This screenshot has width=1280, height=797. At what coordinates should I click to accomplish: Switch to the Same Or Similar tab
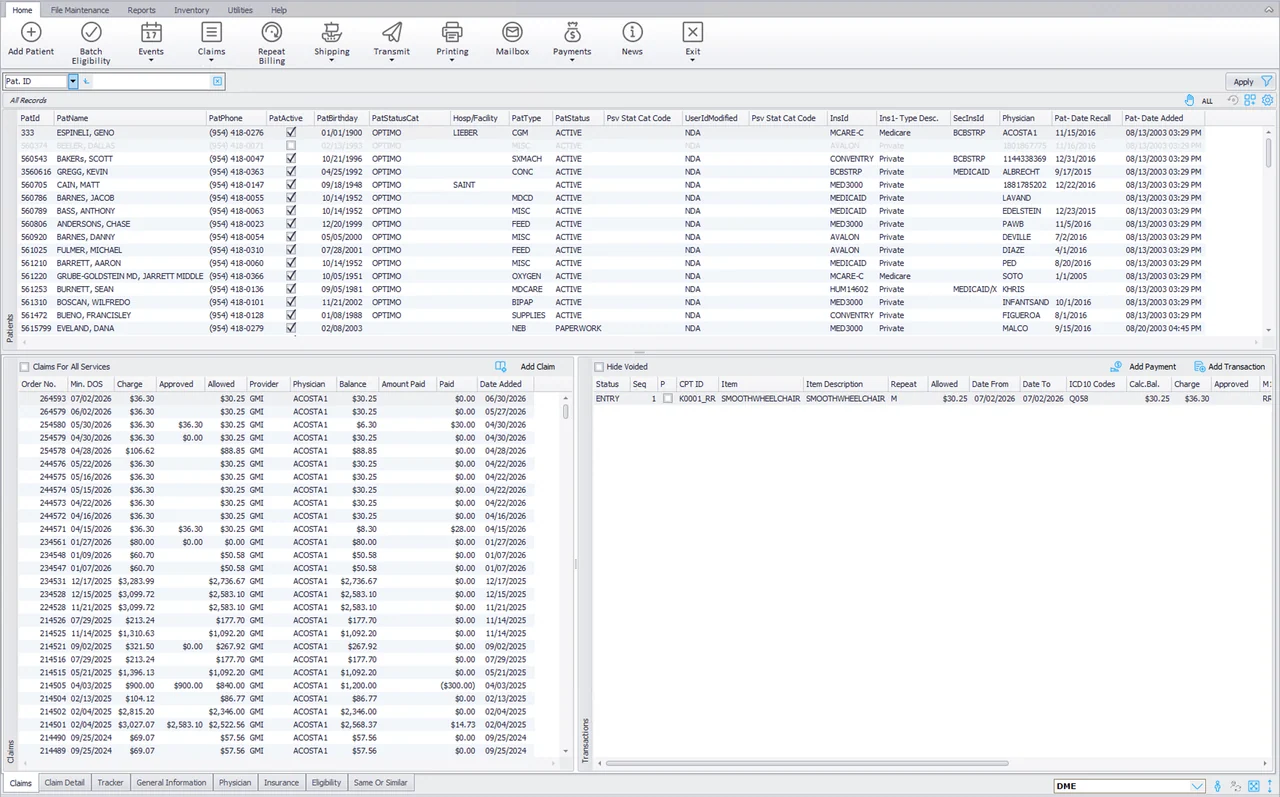click(x=379, y=783)
